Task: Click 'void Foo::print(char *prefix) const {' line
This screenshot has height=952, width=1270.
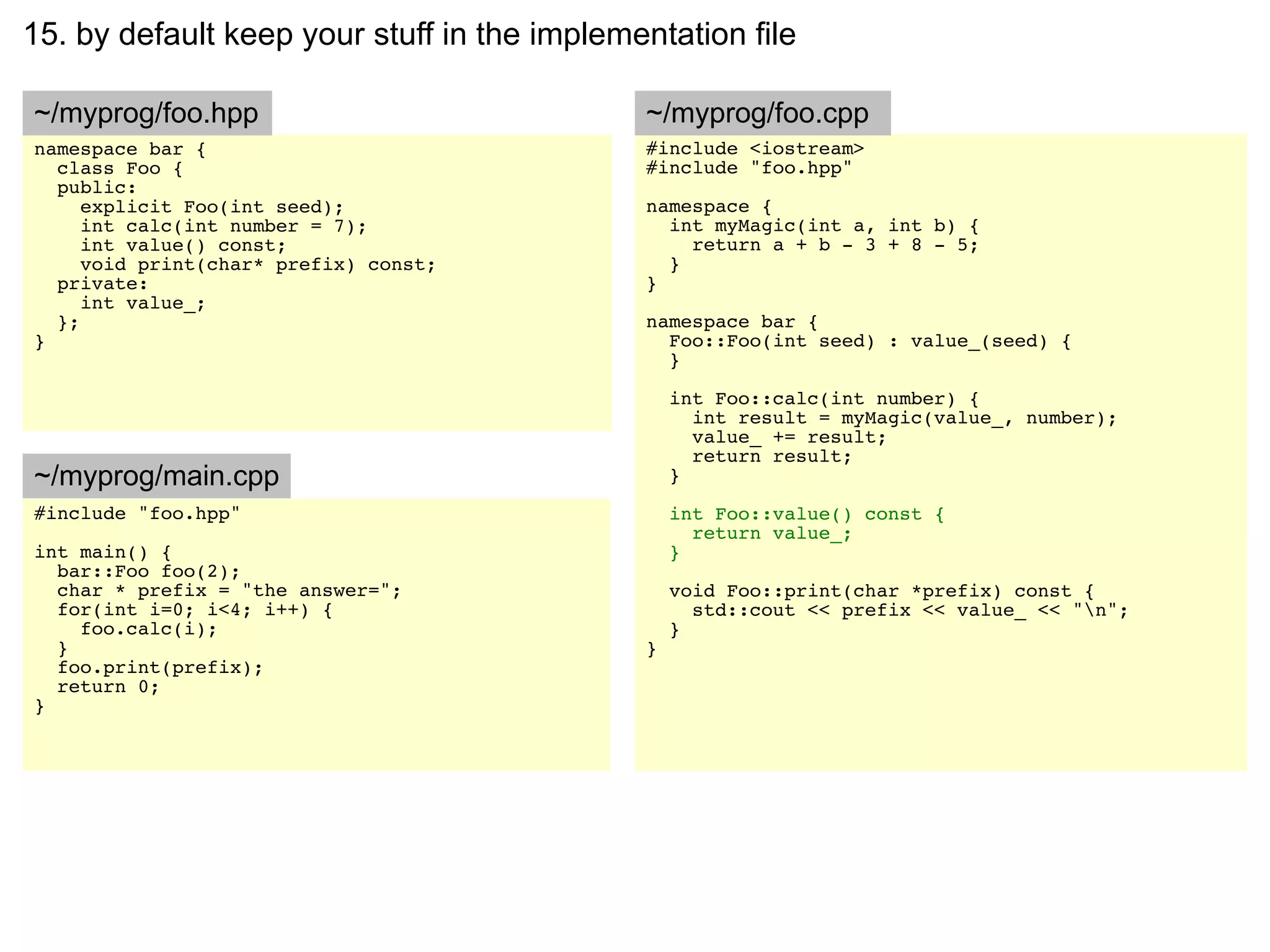Action: point(881,591)
